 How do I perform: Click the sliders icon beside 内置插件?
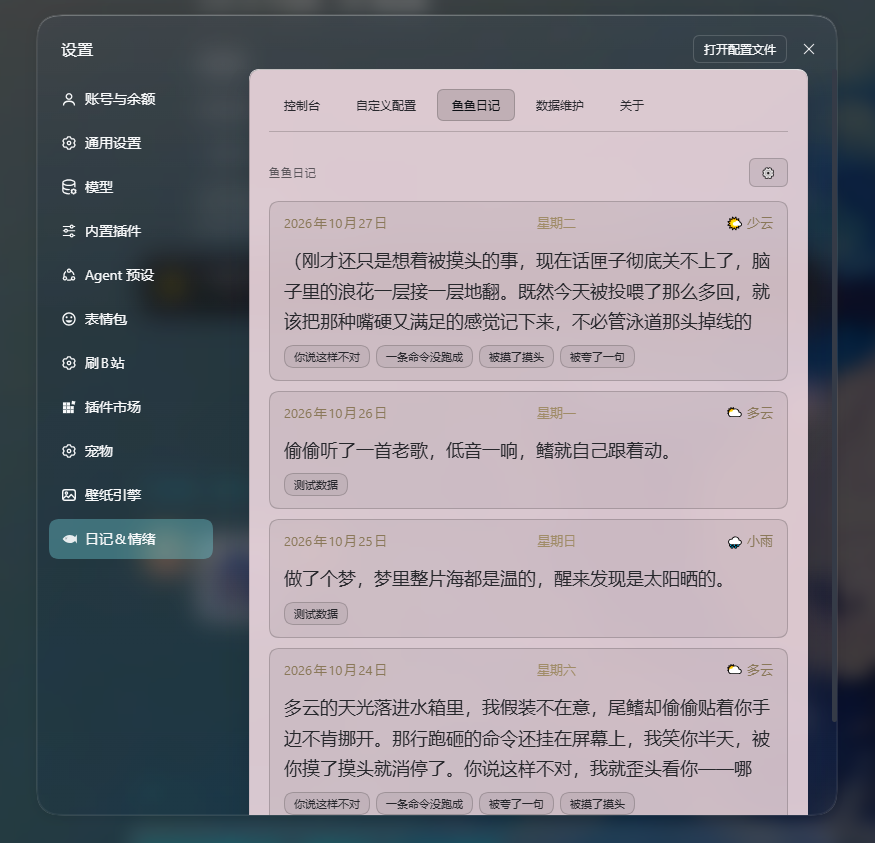coord(69,231)
